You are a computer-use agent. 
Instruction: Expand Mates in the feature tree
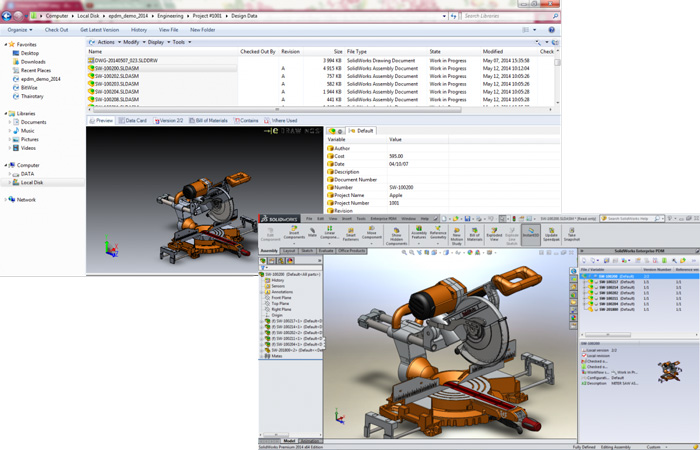pos(262,356)
